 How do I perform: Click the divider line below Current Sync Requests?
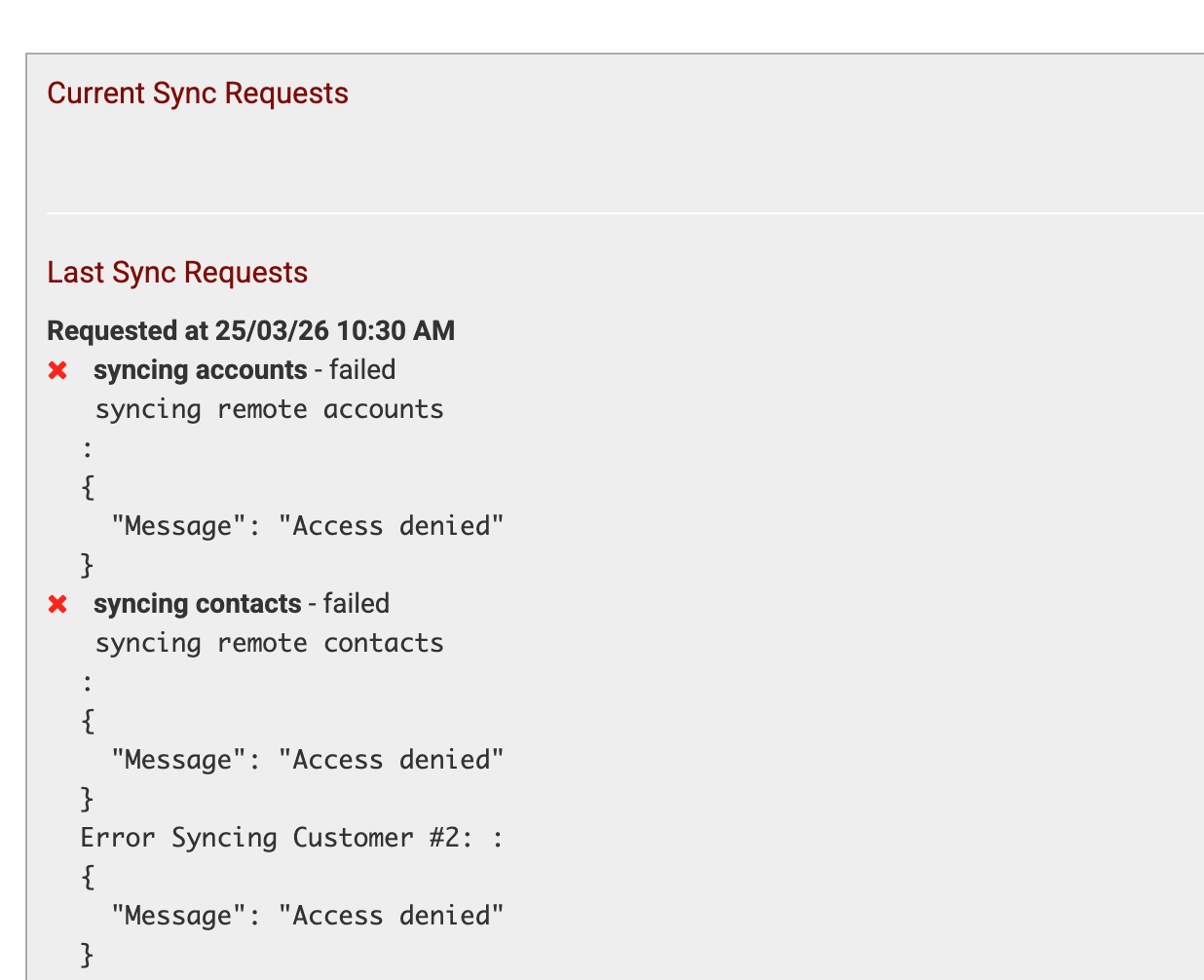tap(623, 212)
